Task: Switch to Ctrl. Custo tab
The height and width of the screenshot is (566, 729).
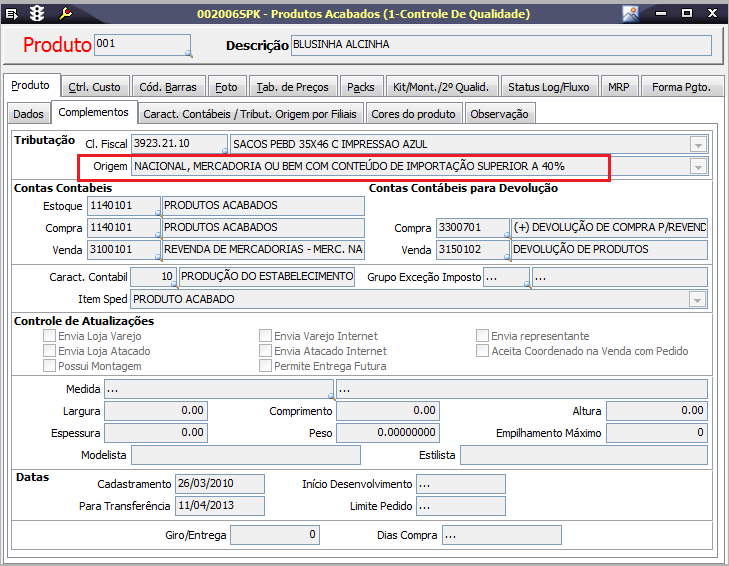Action: pos(94,87)
